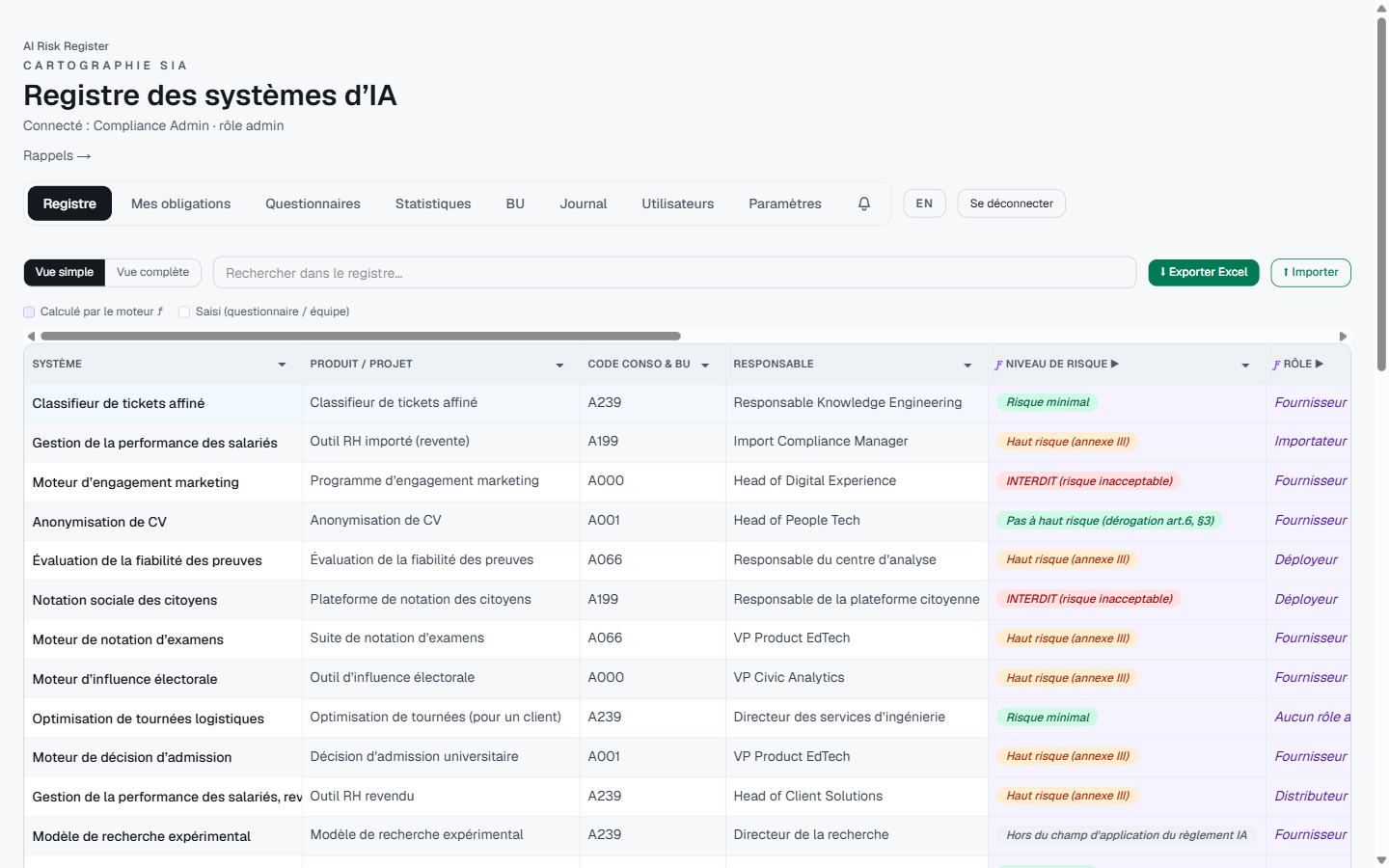Focus the 'Rechercher dans le registre' search field

click(x=674, y=273)
